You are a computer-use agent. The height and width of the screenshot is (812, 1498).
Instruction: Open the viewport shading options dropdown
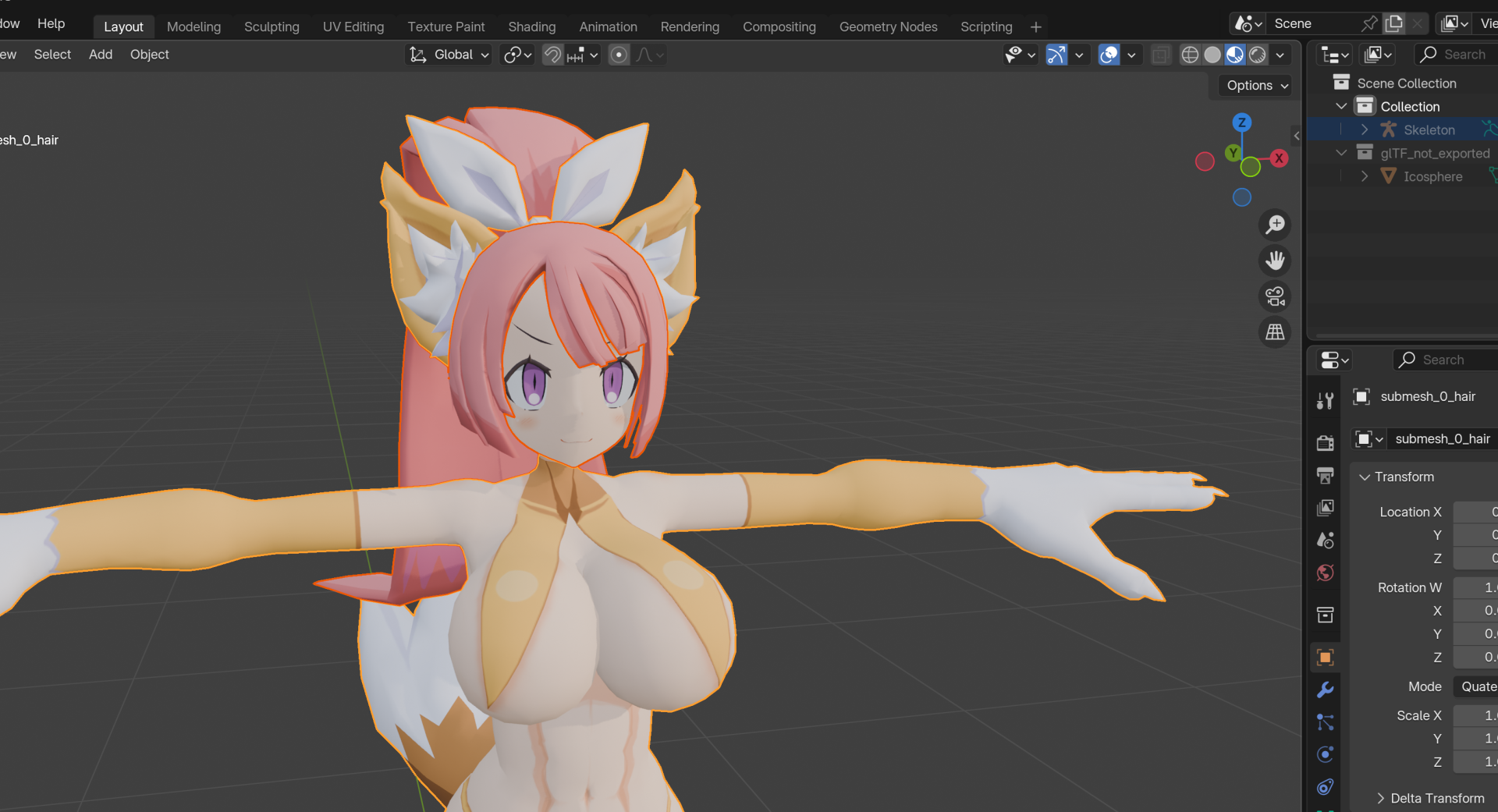1280,55
